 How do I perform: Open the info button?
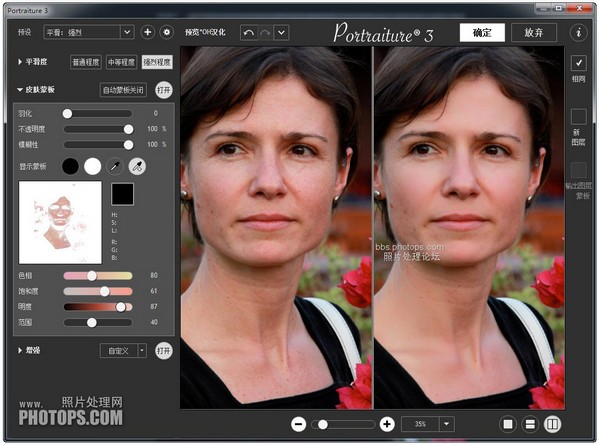[578, 32]
